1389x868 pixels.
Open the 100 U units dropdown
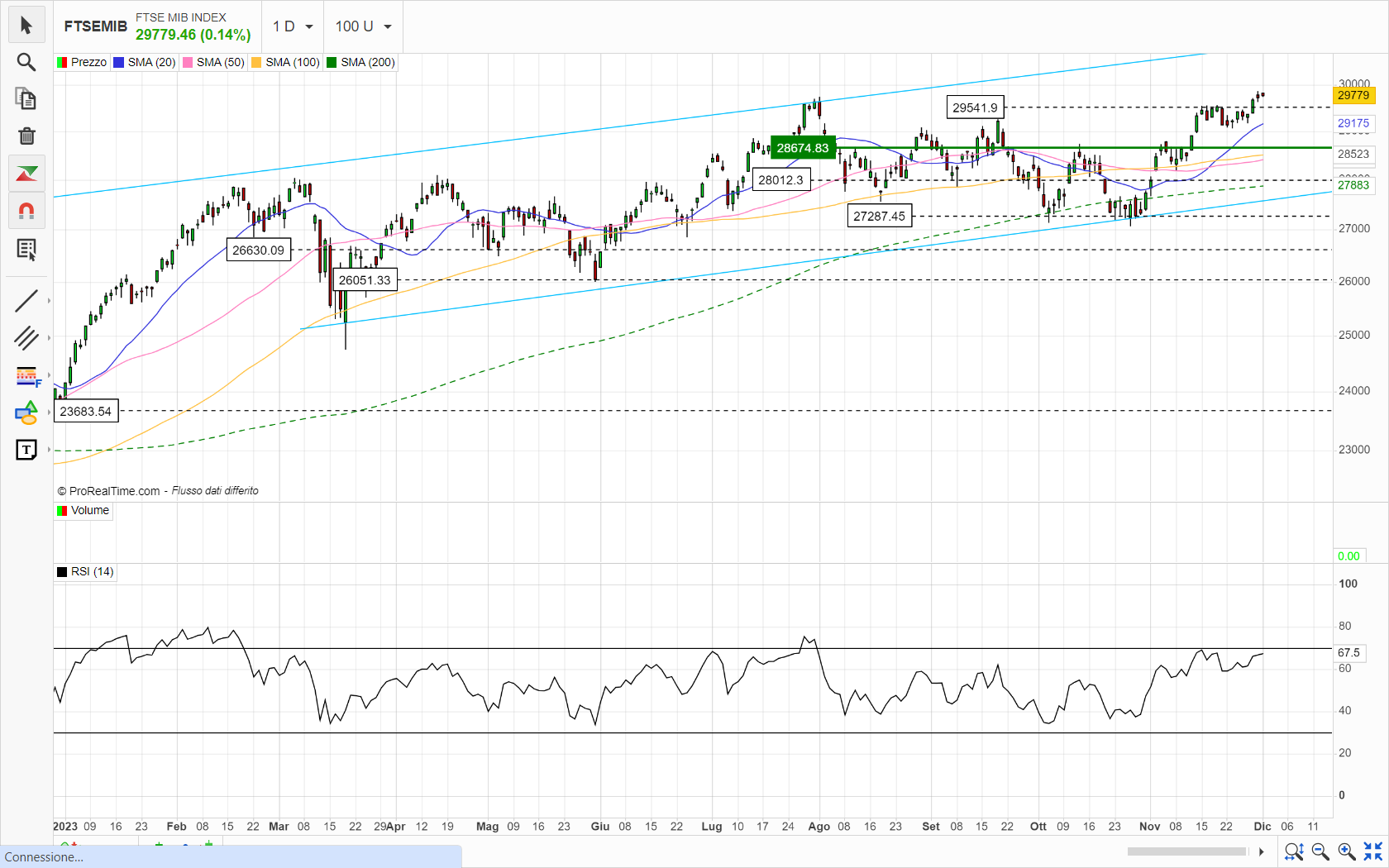363,26
